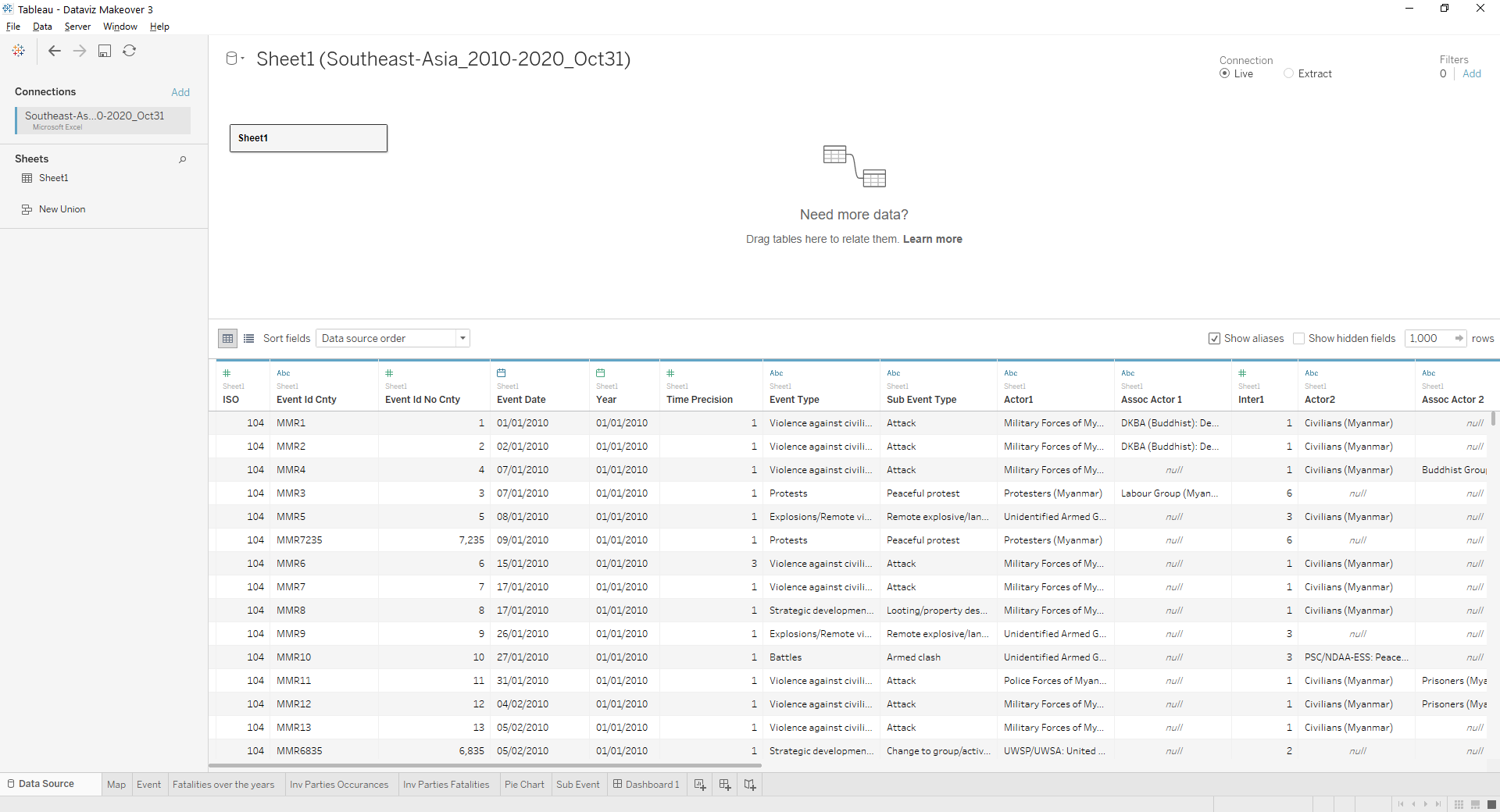Click New Union in the left panel

click(61, 208)
